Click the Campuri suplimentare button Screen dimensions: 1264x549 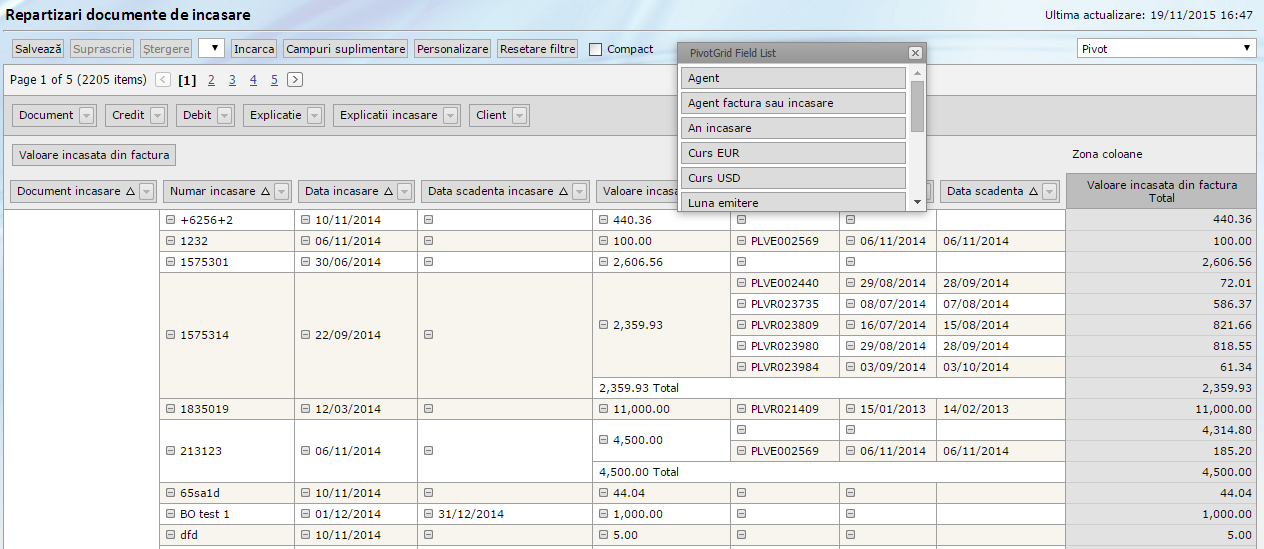(x=345, y=48)
